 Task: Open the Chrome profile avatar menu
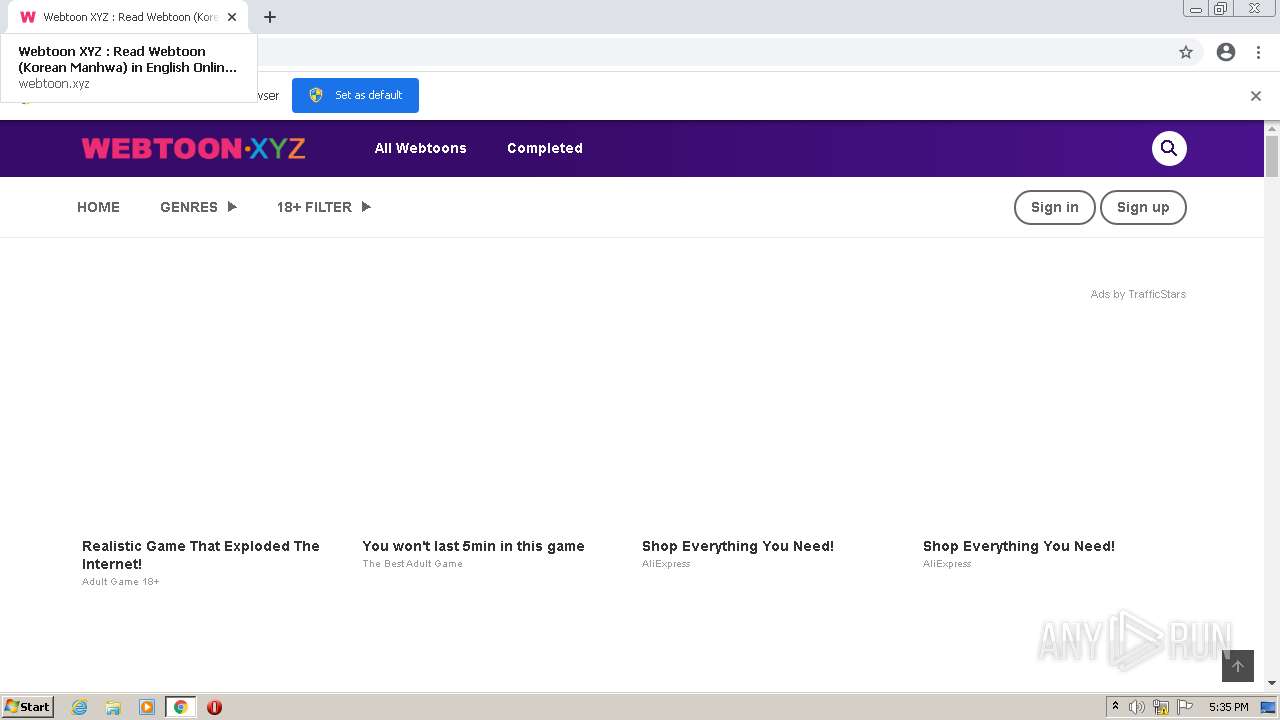pyautogui.click(x=1226, y=52)
